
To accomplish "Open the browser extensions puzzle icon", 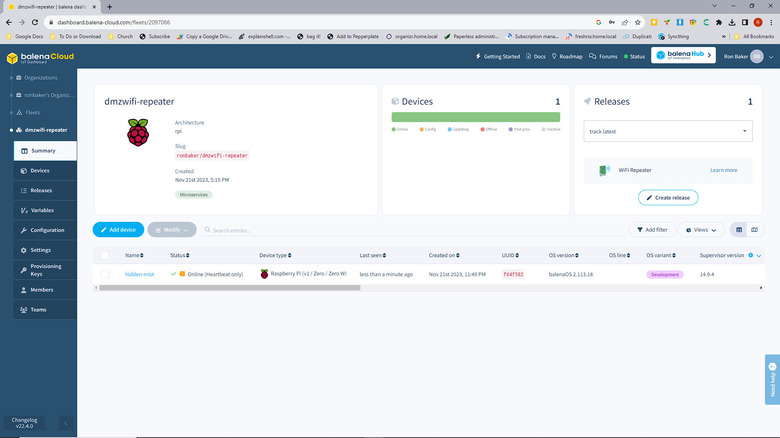I will tap(718, 21).
